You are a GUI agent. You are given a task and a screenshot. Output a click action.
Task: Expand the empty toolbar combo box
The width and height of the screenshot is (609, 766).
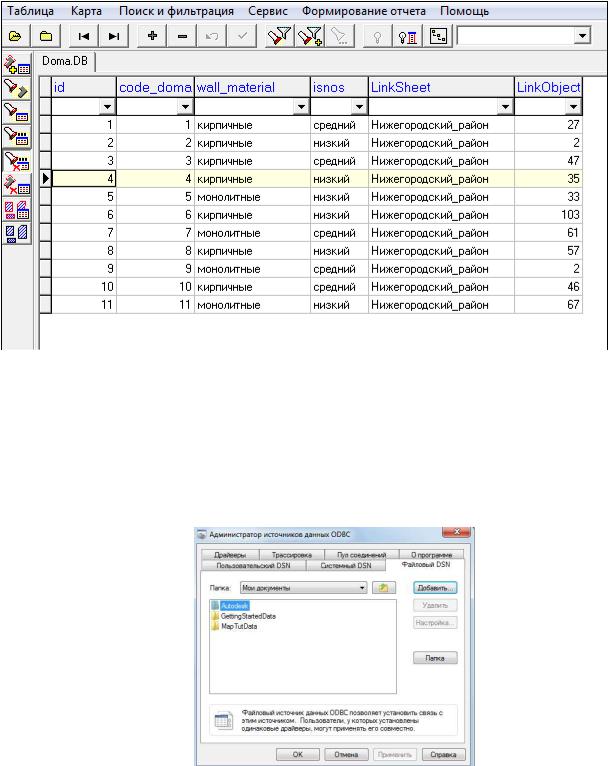coord(582,36)
